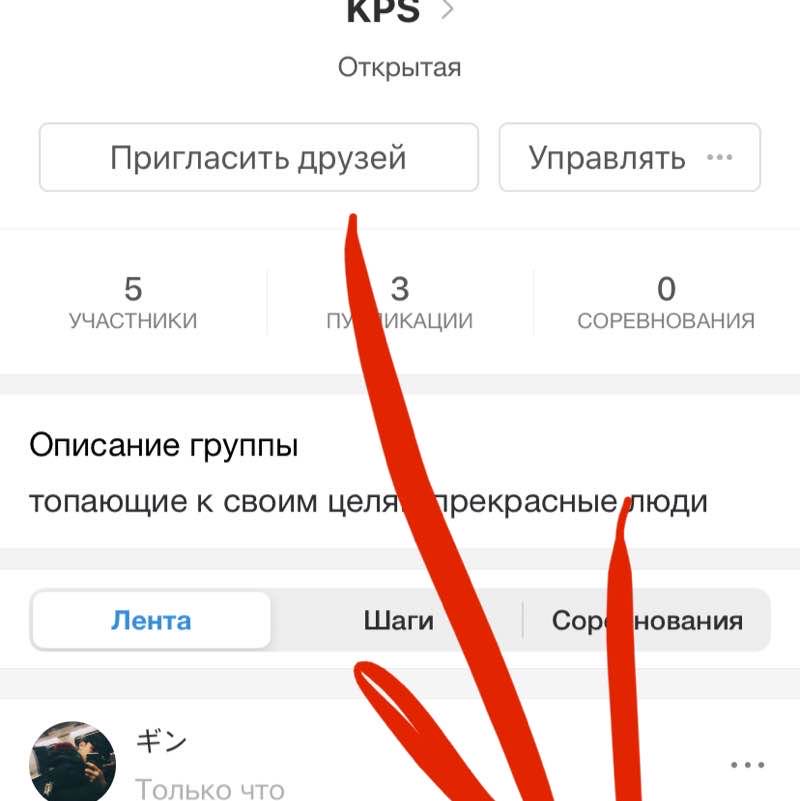Tap the chevron arrow next to KPS
Screen dimensions: 800x801
pos(447,9)
